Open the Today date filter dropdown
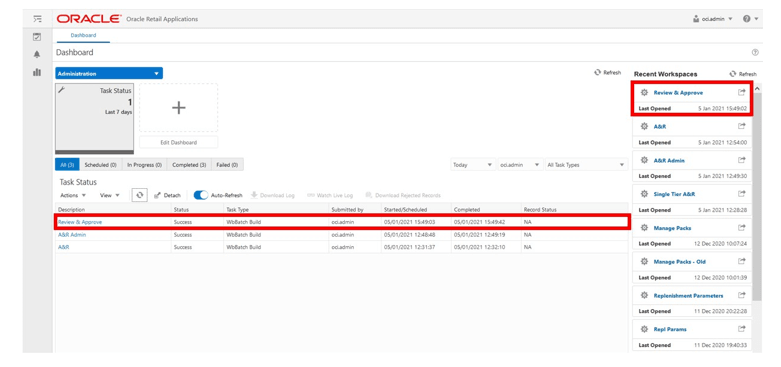Viewport: 781px width, 367px height. 472,165
